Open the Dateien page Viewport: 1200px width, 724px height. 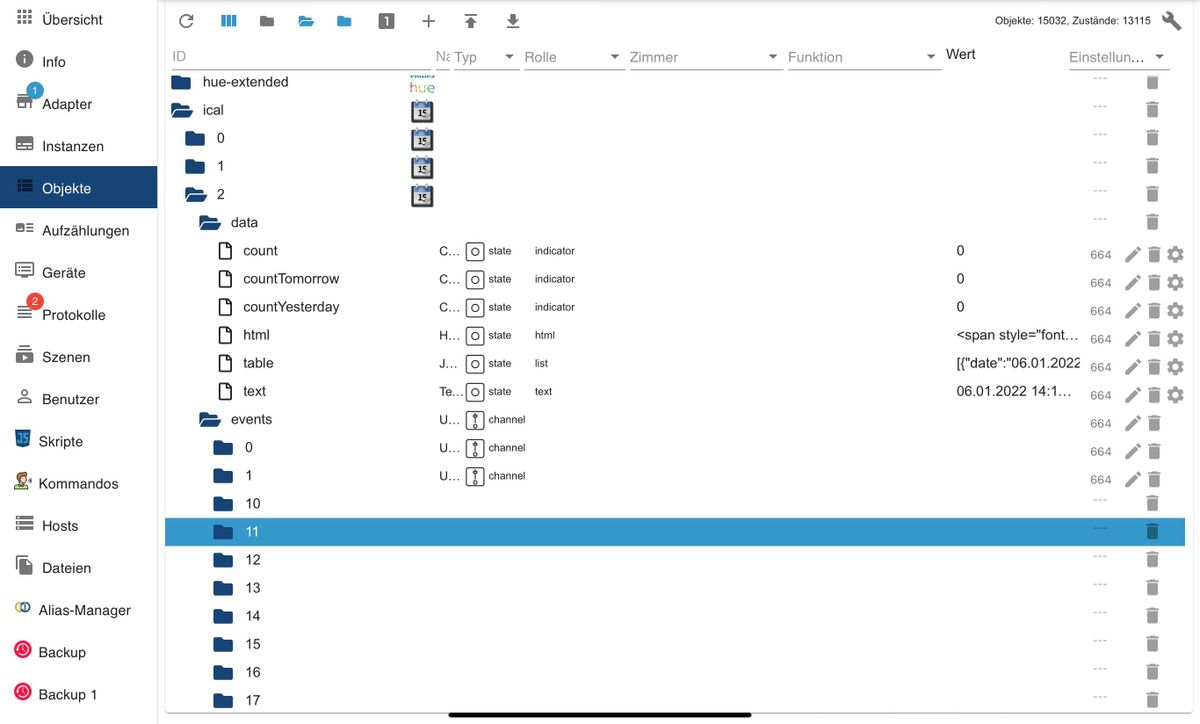coord(79,568)
